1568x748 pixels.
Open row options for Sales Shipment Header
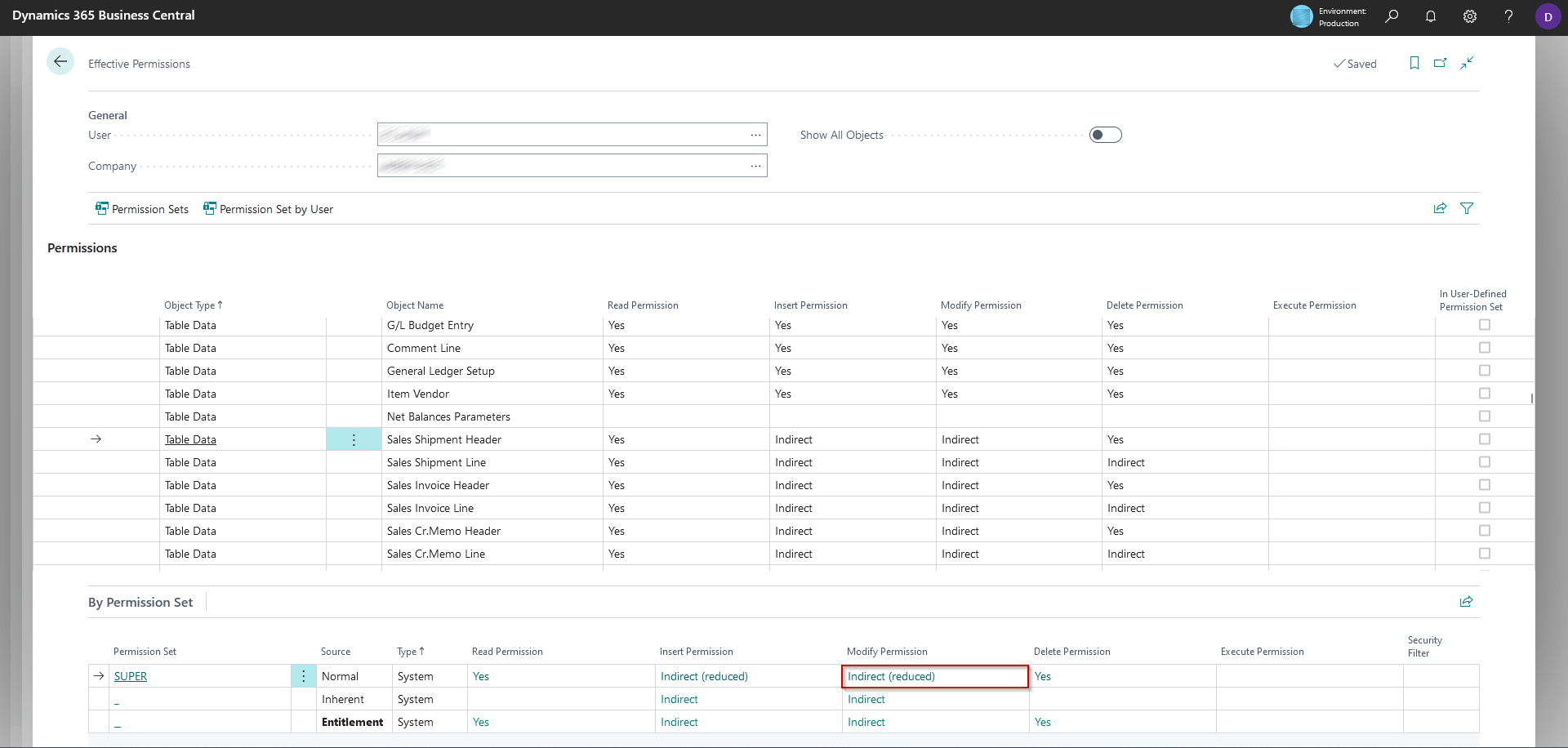[x=353, y=439]
